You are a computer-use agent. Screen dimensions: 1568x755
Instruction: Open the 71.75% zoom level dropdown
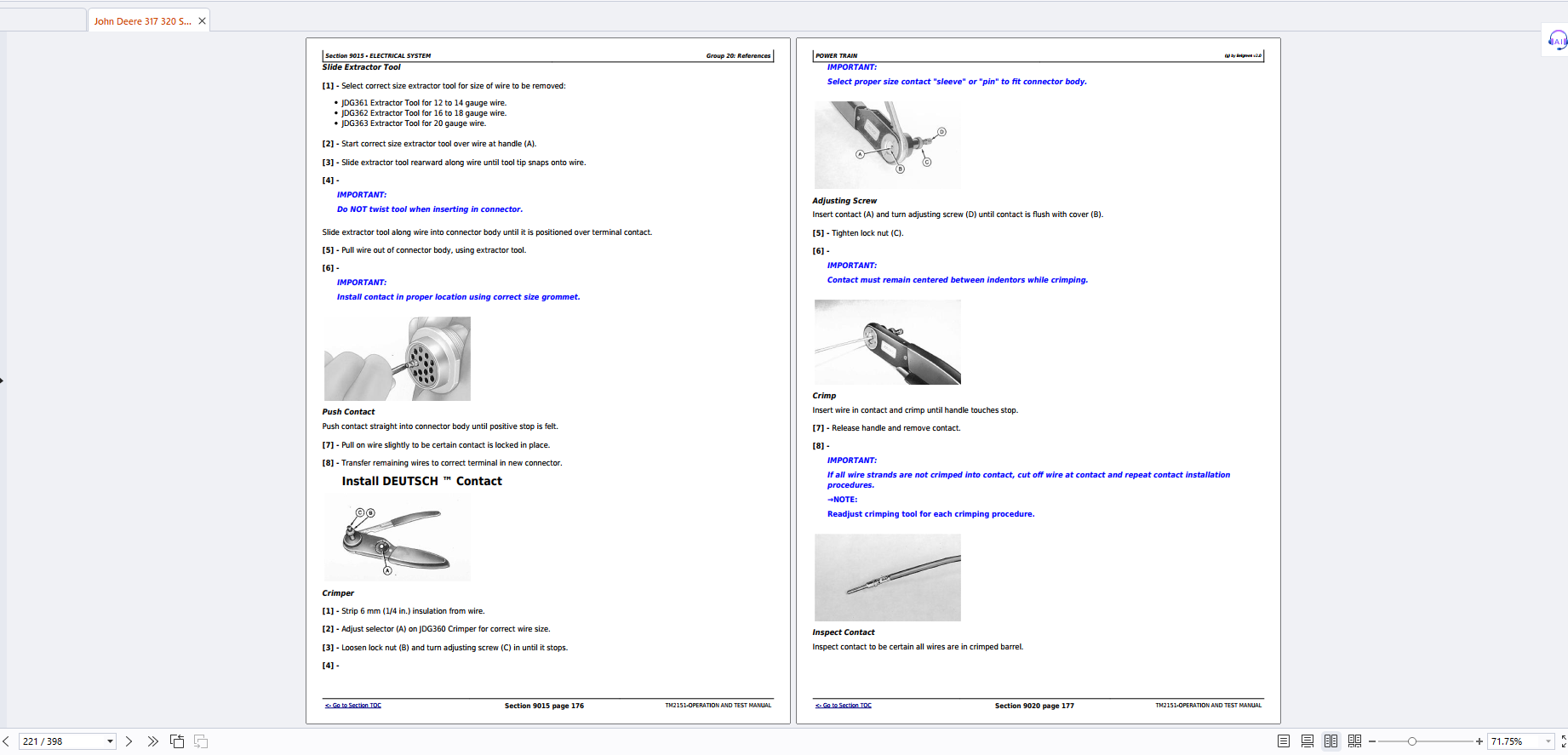[1548, 741]
